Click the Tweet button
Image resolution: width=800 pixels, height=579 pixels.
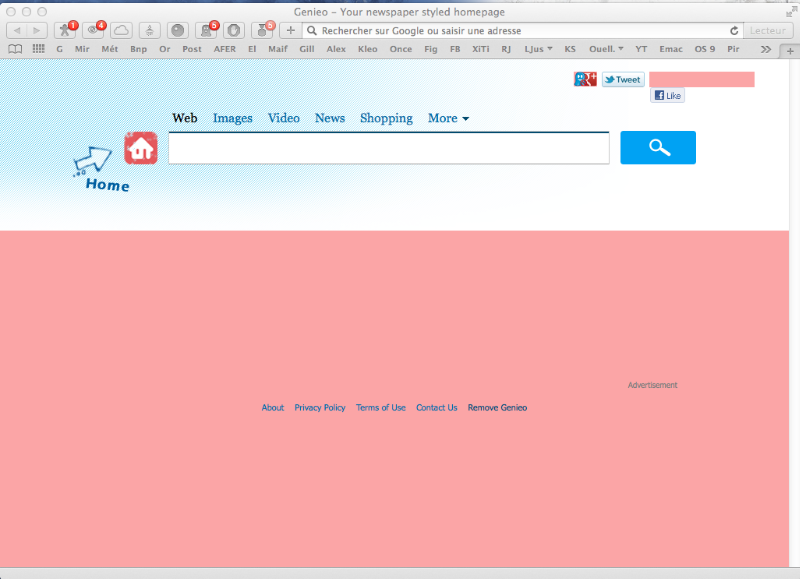[x=623, y=80]
